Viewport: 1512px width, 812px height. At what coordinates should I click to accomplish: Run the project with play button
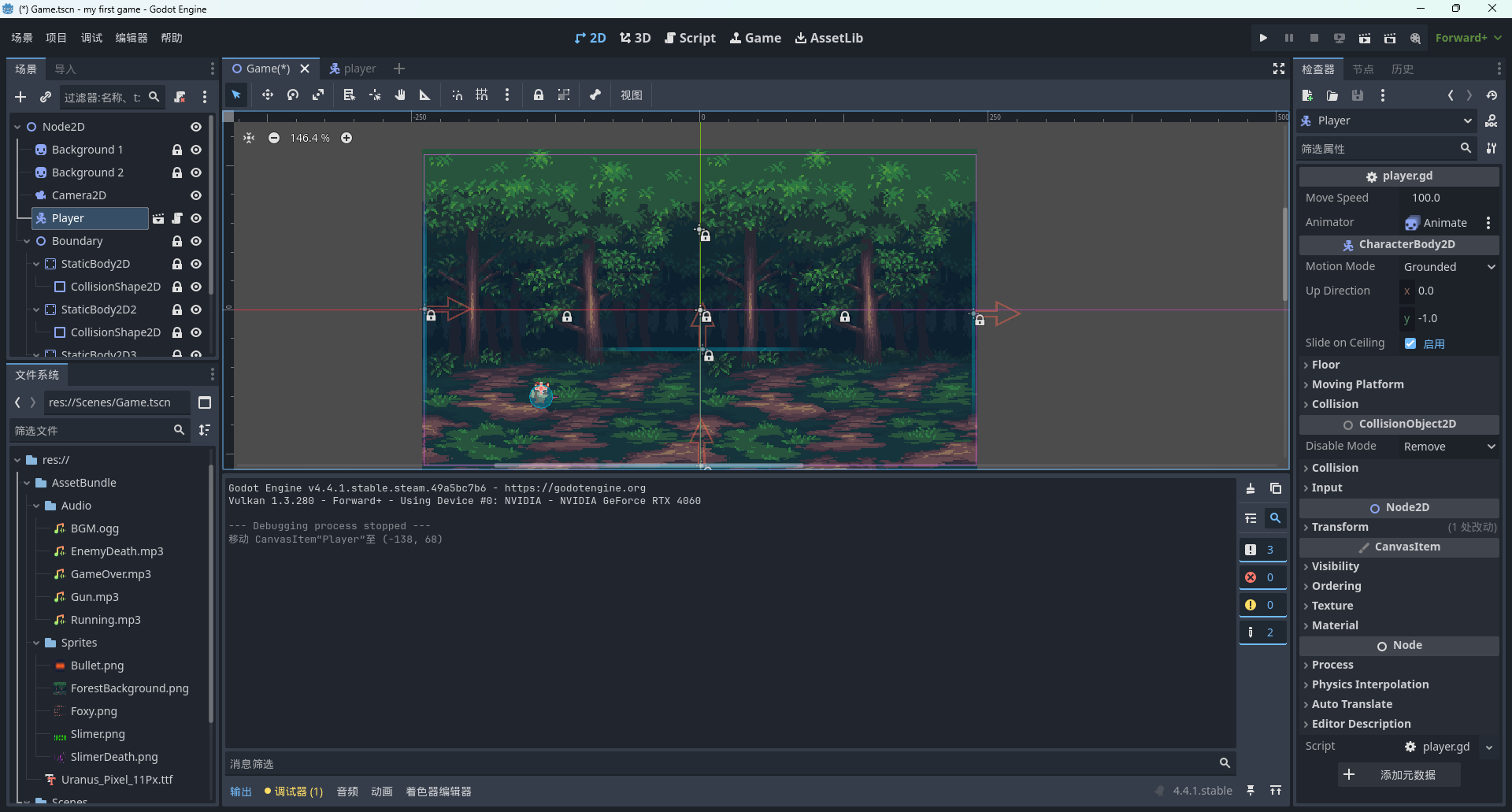[1263, 38]
